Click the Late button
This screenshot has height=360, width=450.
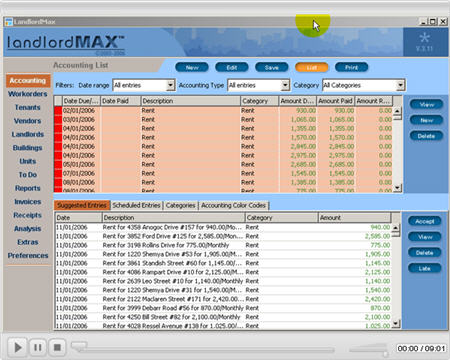pos(425,268)
